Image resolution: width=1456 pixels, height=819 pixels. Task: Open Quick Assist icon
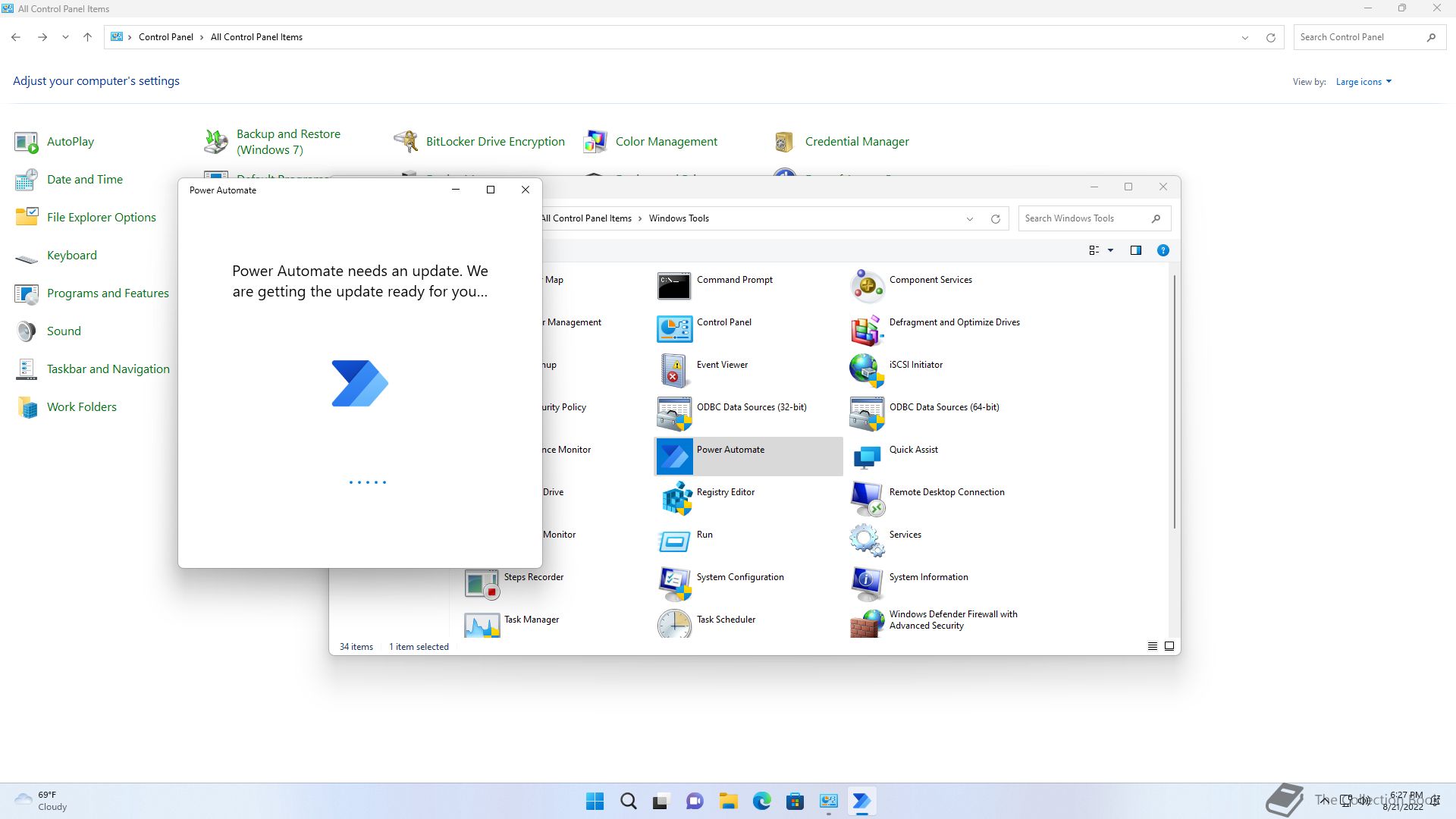pyautogui.click(x=867, y=457)
